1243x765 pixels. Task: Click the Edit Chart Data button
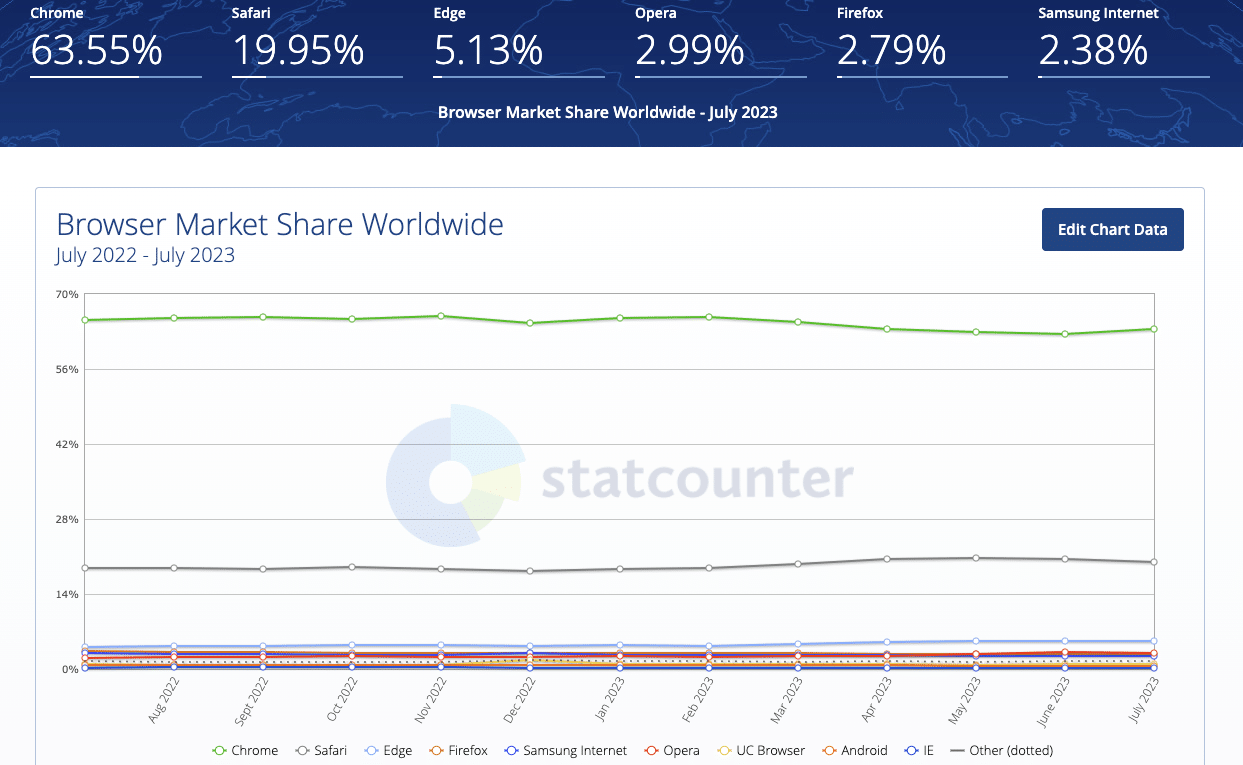[1112, 229]
